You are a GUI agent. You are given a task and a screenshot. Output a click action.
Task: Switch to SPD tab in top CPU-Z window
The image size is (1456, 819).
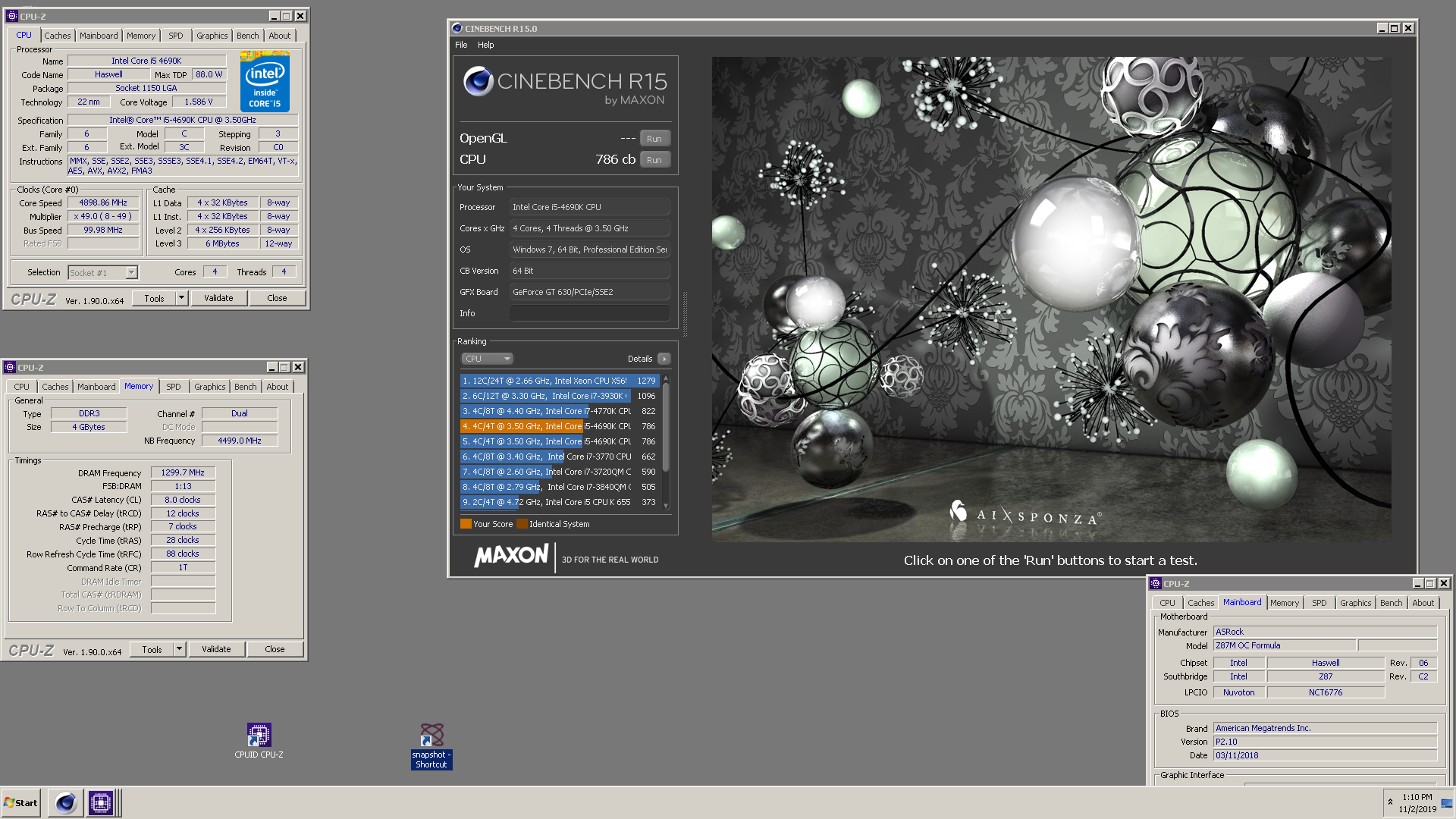point(176,36)
